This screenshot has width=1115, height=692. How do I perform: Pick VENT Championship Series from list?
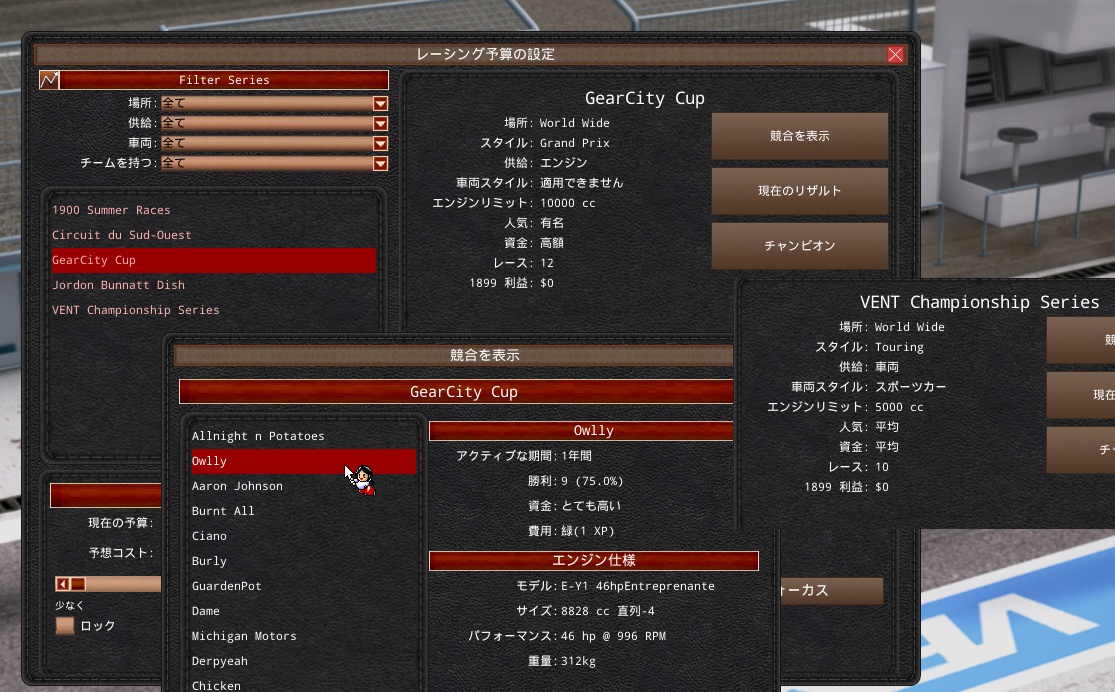[x=135, y=310]
